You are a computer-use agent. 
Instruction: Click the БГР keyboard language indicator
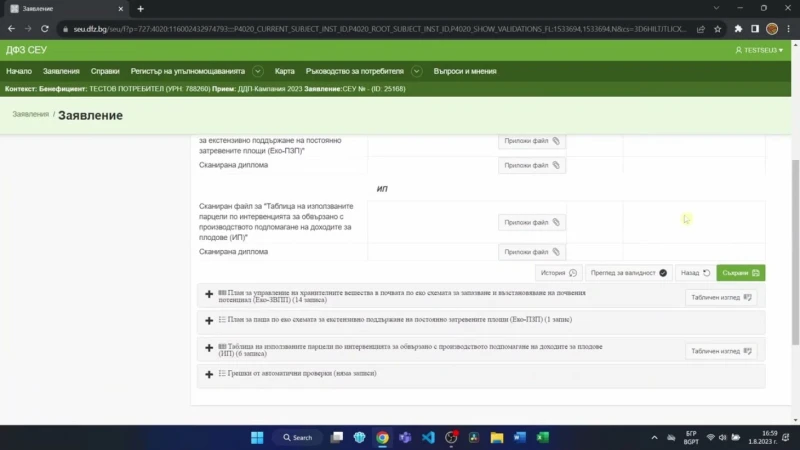point(691,437)
